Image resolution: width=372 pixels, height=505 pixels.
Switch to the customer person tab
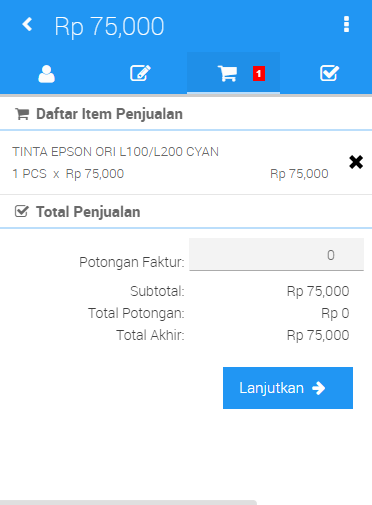pos(46,74)
